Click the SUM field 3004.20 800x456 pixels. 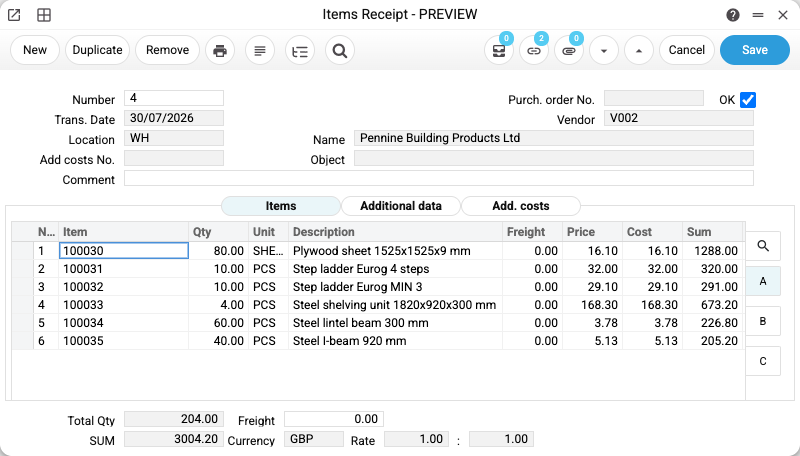[174, 439]
